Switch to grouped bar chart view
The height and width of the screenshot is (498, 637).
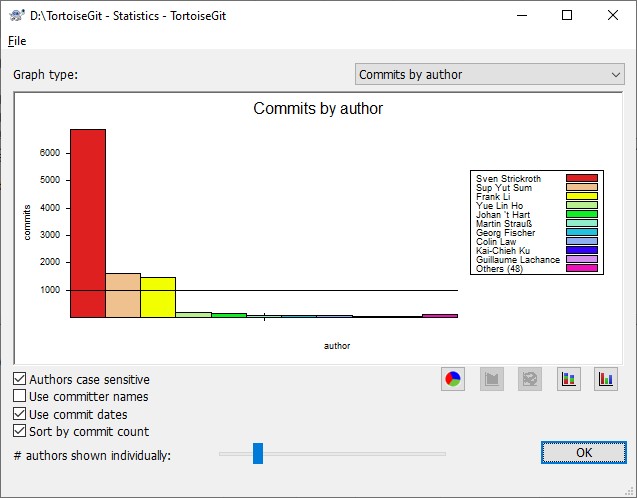tap(606, 379)
